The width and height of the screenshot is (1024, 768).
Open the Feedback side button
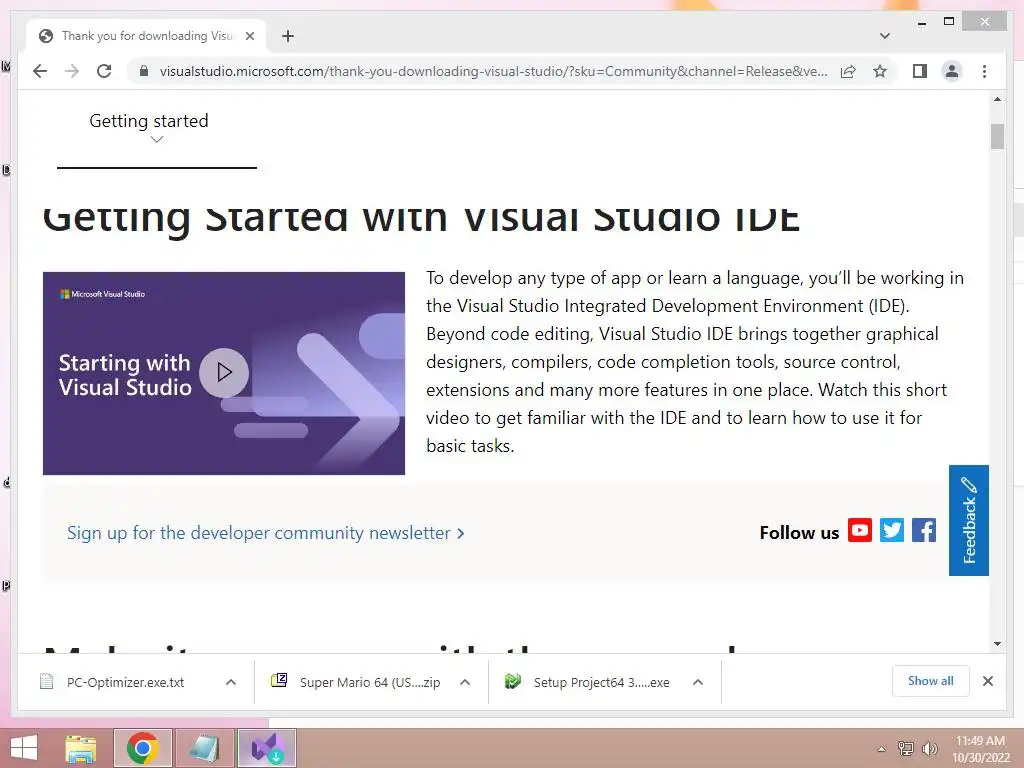(x=968, y=520)
